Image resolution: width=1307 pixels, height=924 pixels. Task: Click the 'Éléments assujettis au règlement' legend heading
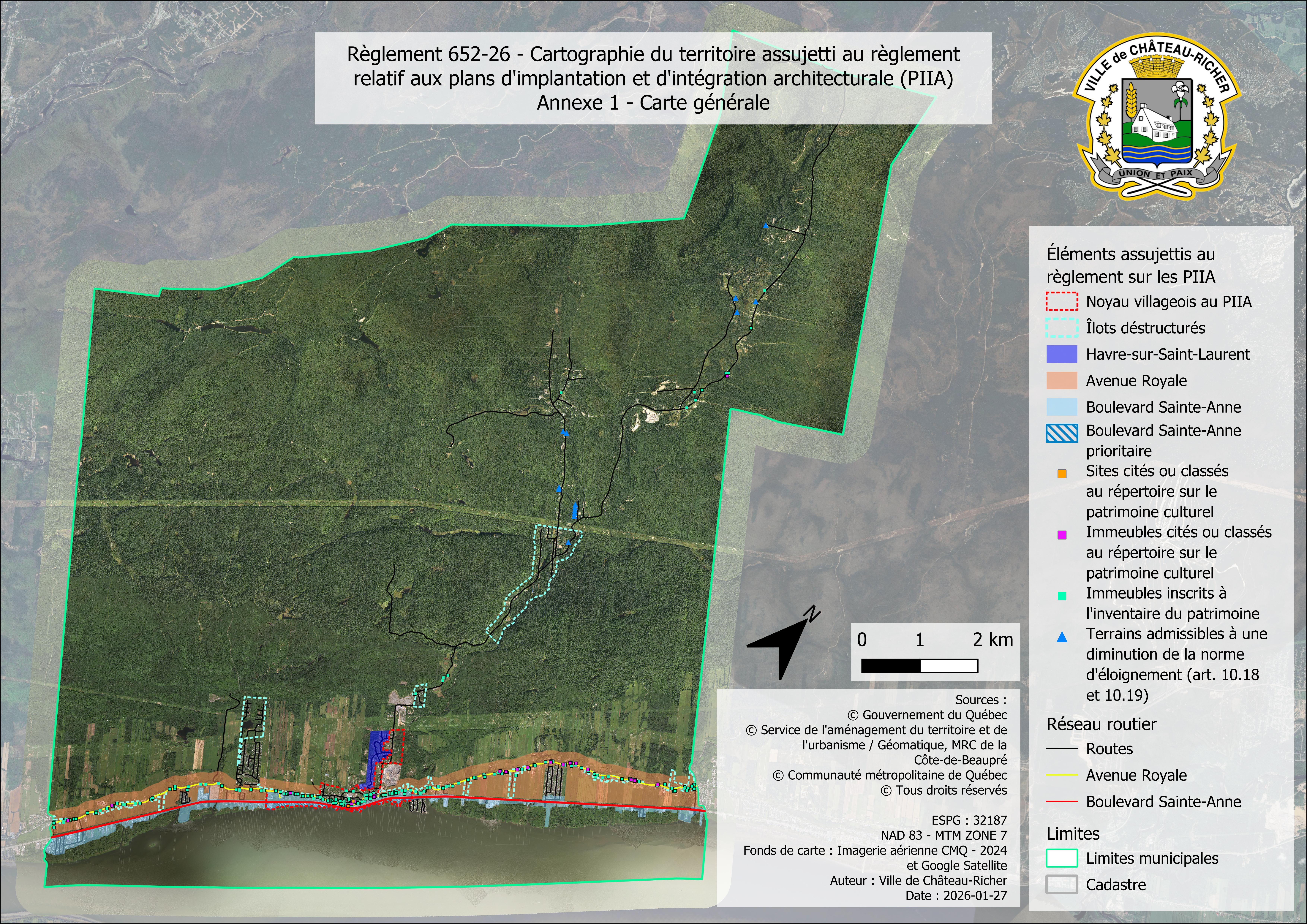click(x=1131, y=265)
